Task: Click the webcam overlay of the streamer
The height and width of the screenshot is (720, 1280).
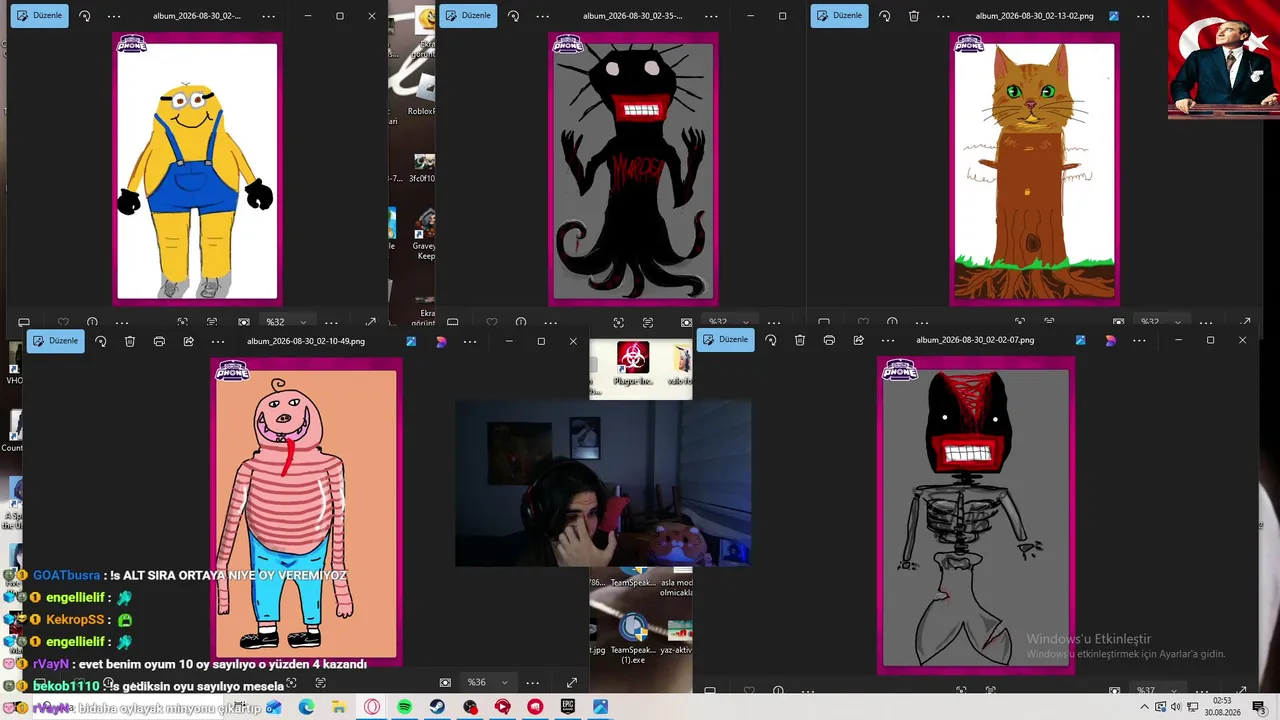Action: pos(603,483)
